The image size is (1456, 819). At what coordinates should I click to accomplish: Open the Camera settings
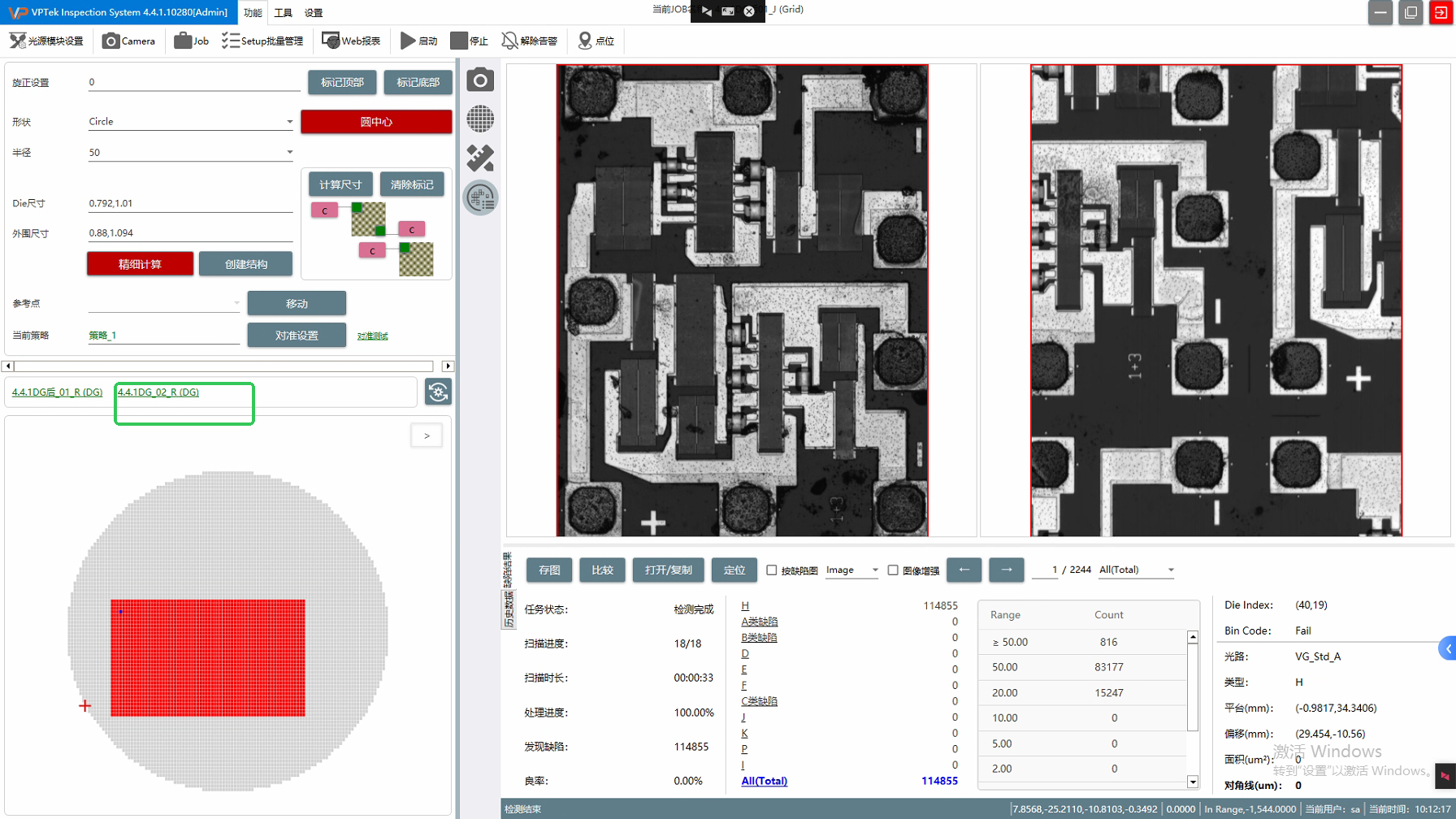[x=128, y=41]
